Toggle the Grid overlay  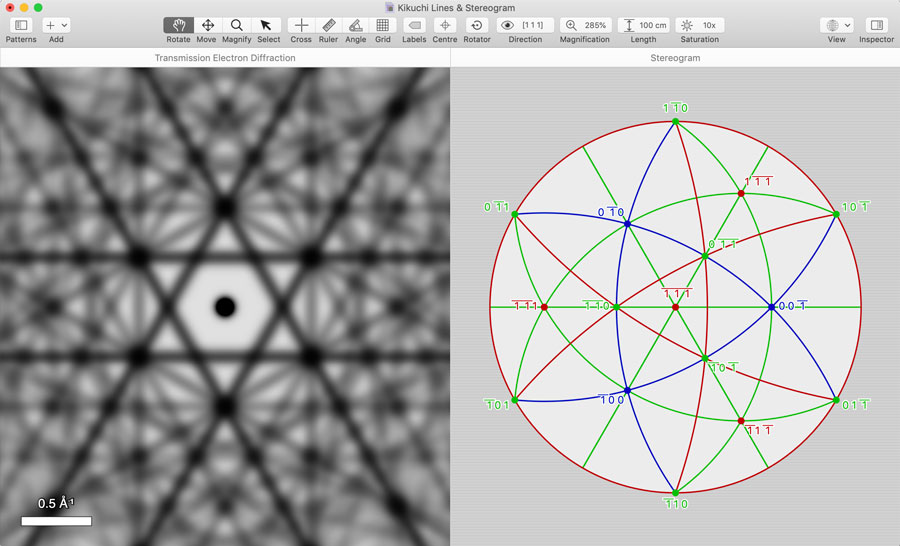383,25
